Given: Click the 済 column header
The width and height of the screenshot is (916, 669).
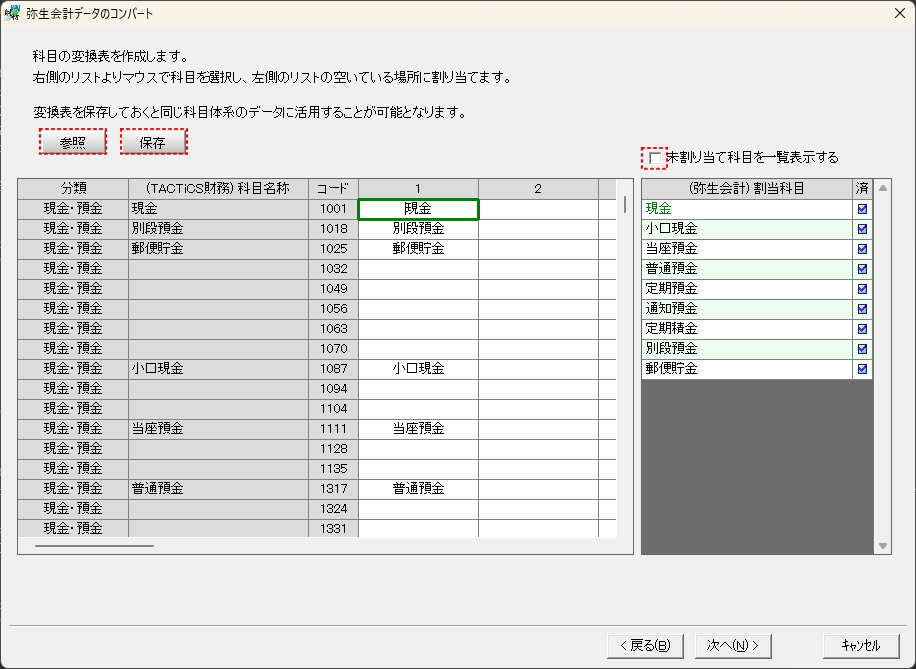Looking at the screenshot, I should click(x=862, y=189).
